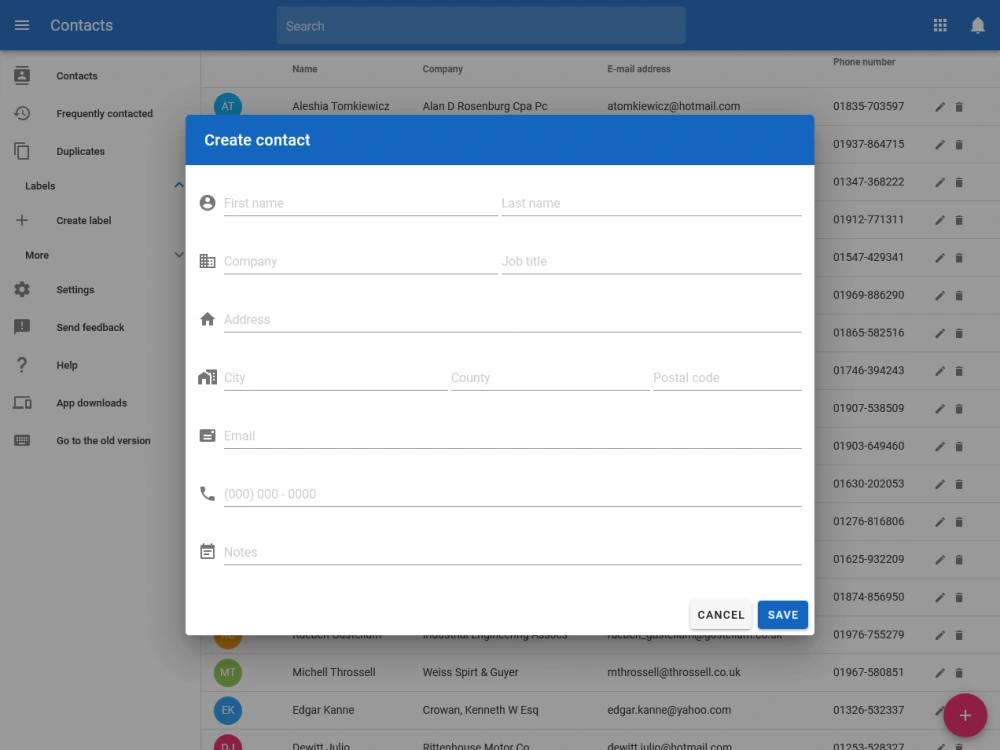Open Frequently contacted in the sidebar
The image size is (1000, 750).
[x=105, y=114]
